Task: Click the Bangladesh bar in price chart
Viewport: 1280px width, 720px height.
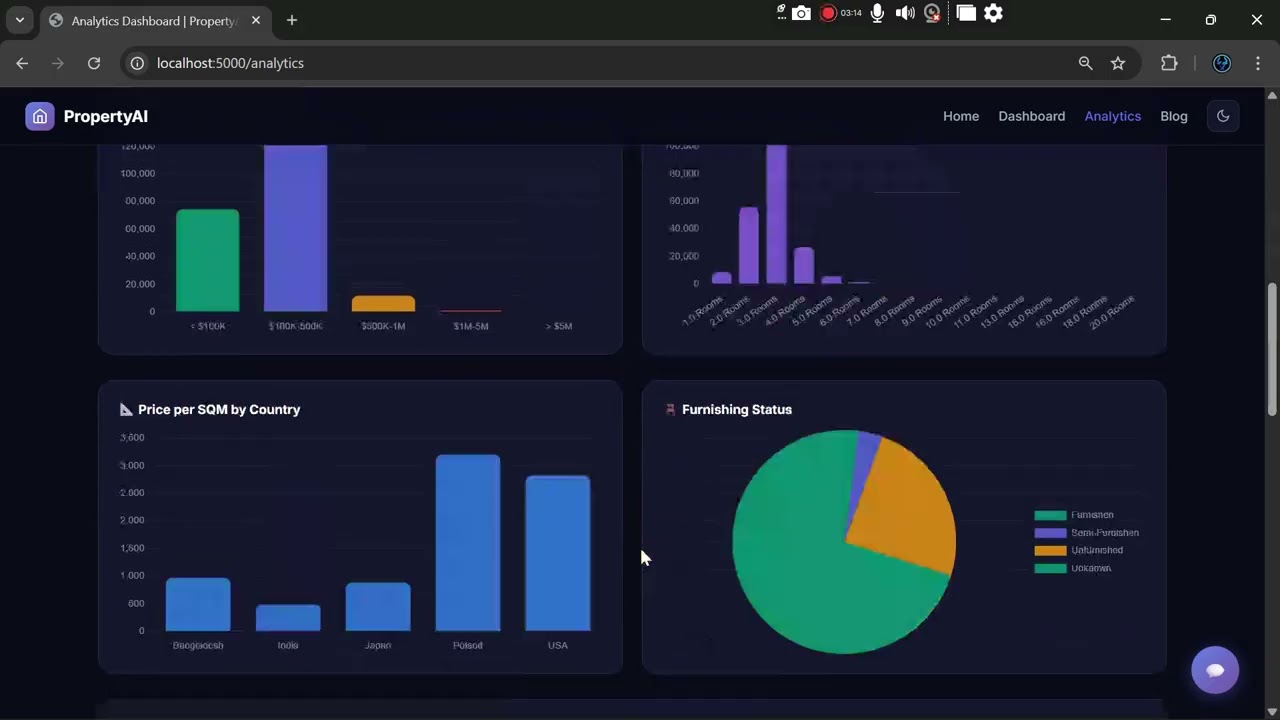Action: [x=198, y=605]
